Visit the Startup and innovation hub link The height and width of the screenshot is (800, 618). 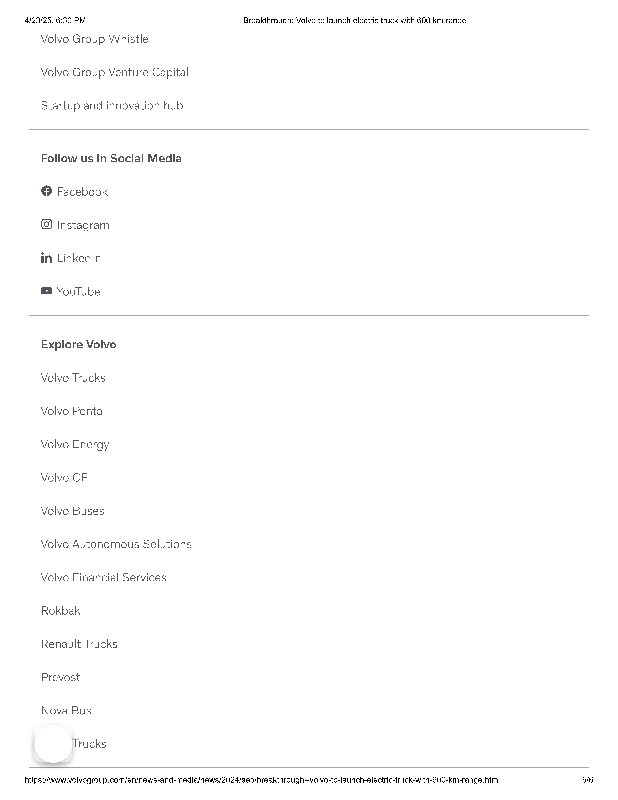111,105
